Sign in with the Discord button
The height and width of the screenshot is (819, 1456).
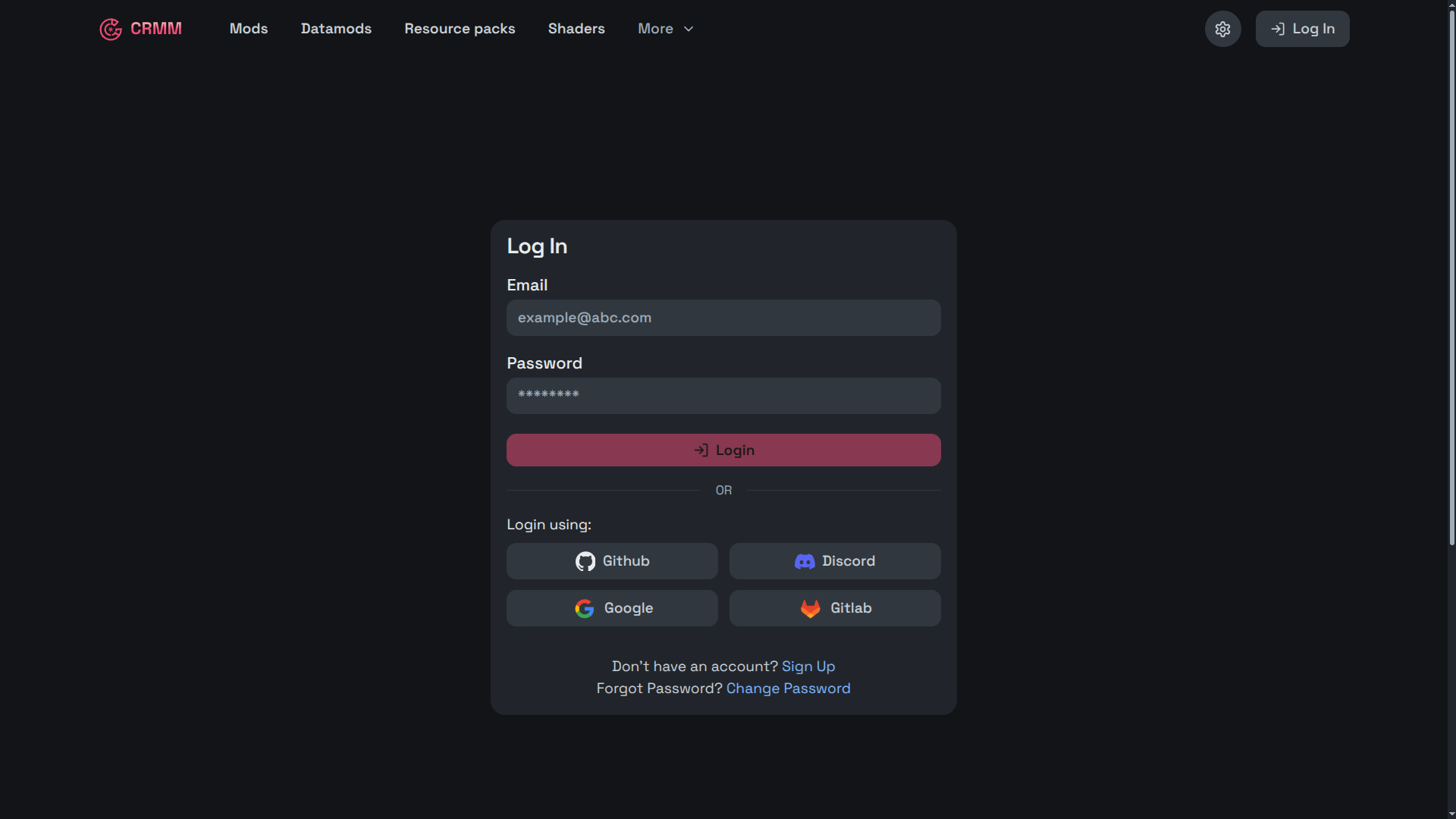pos(835,561)
